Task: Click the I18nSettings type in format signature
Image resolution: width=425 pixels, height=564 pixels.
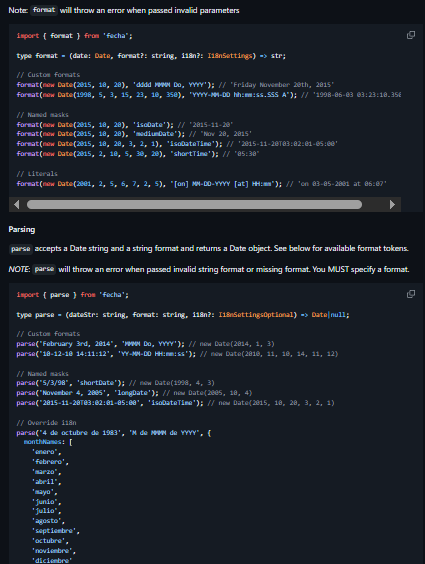Action: pos(229,56)
